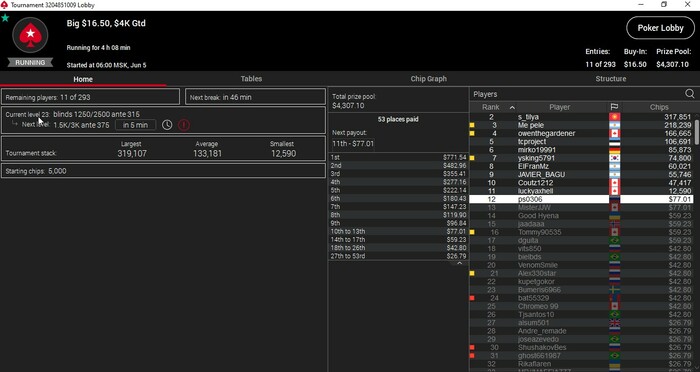Sort by the Rank column header
The image size is (700, 372).
491,107
